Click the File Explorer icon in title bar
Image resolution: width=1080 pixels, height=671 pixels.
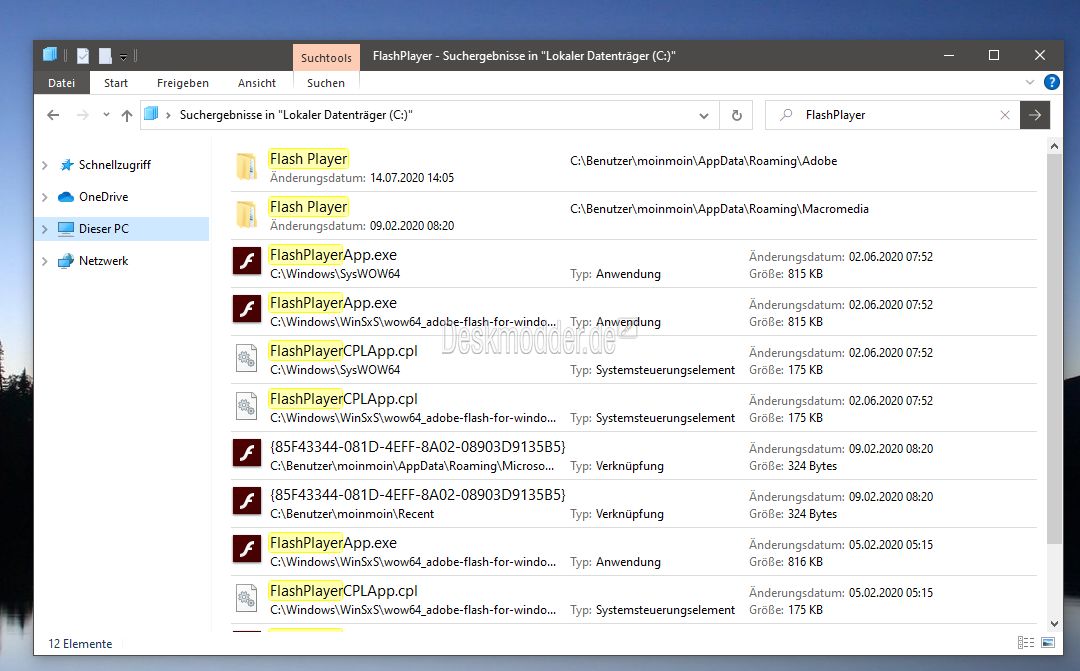(50, 55)
